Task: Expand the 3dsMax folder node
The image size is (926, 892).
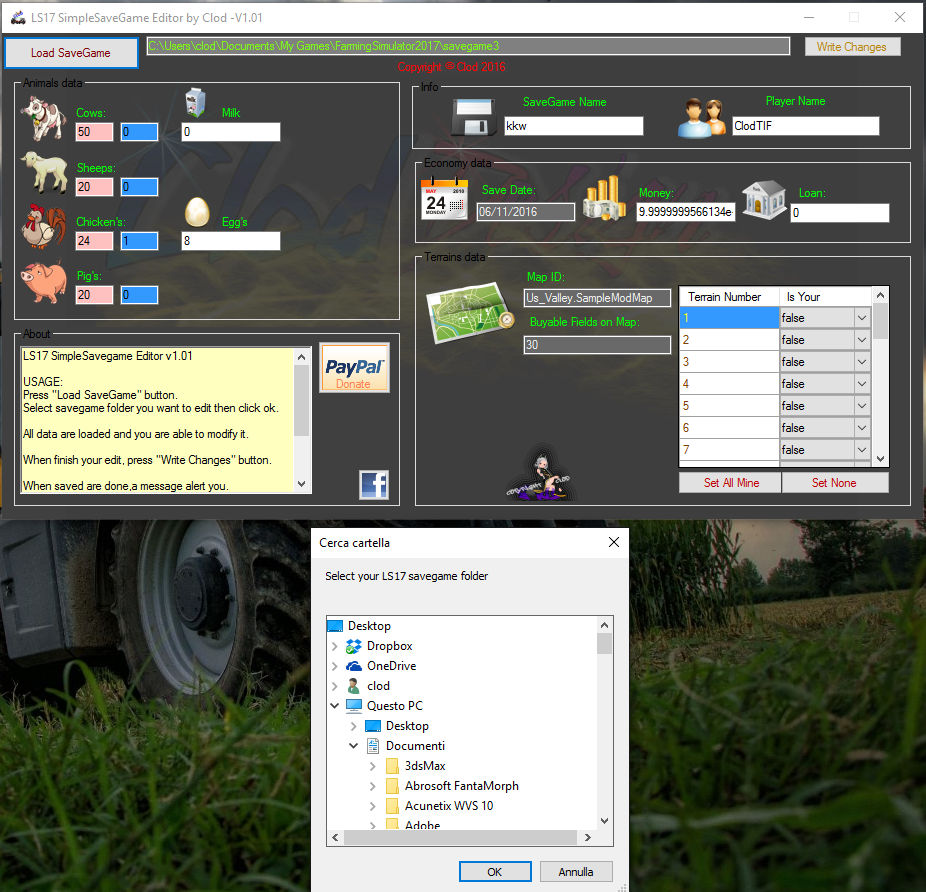Action: click(x=373, y=766)
